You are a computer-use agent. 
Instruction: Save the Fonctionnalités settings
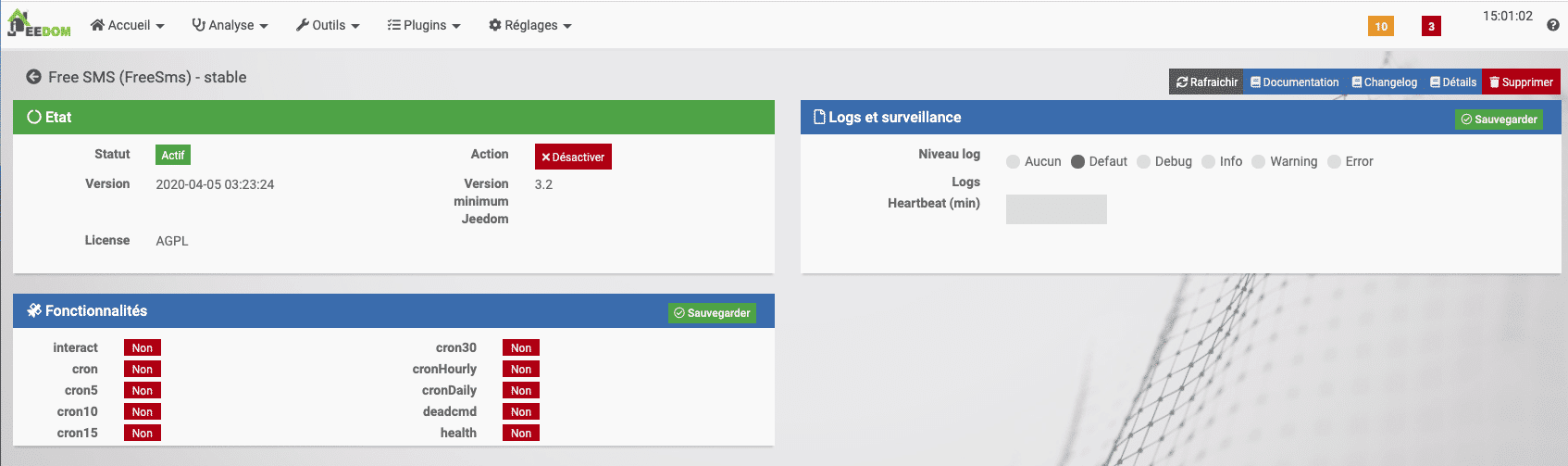pos(712,312)
